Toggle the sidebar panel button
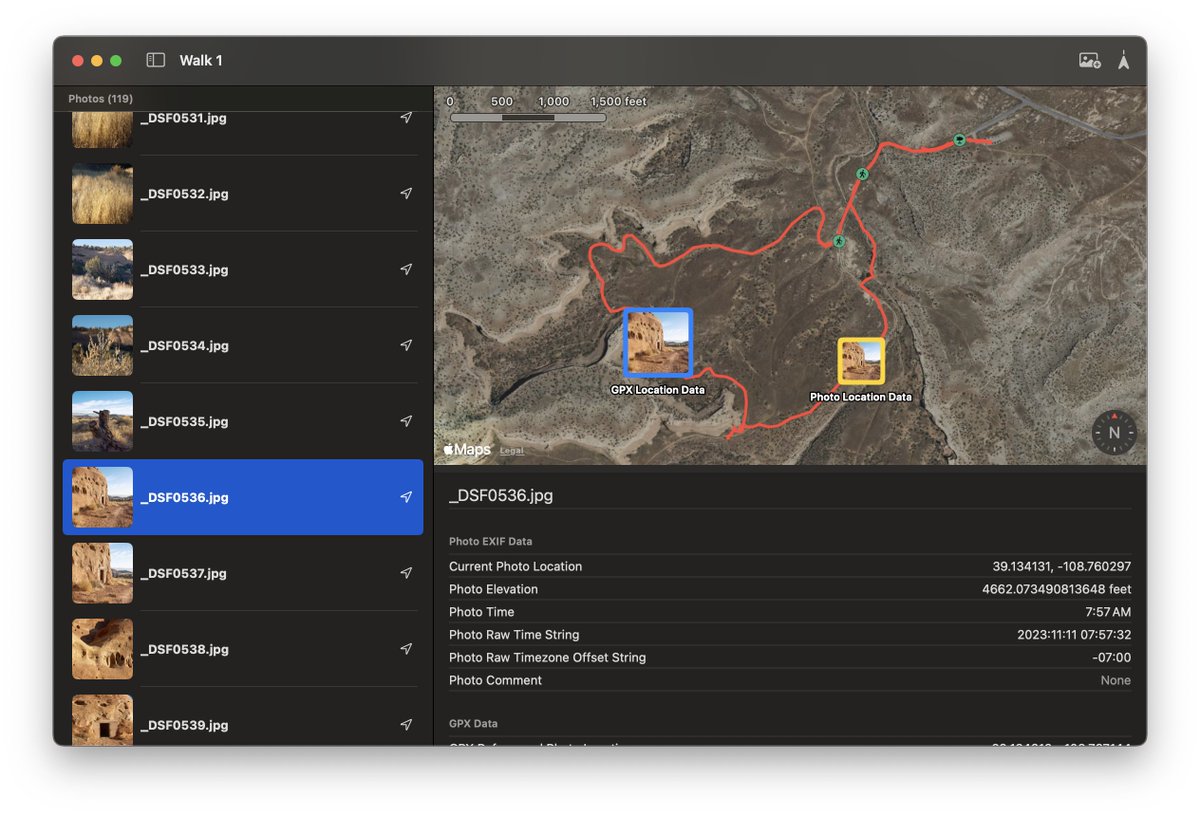Image resolution: width=1200 pixels, height=816 pixels. pyautogui.click(x=155, y=60)
